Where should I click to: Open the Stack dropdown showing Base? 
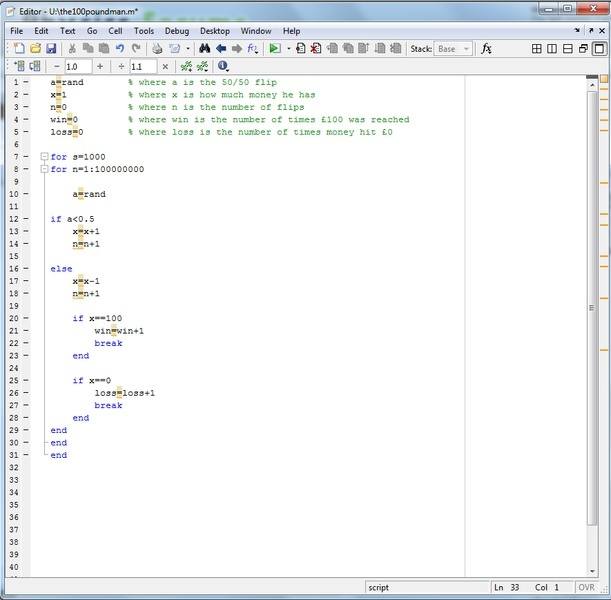(x=453, y=49)
